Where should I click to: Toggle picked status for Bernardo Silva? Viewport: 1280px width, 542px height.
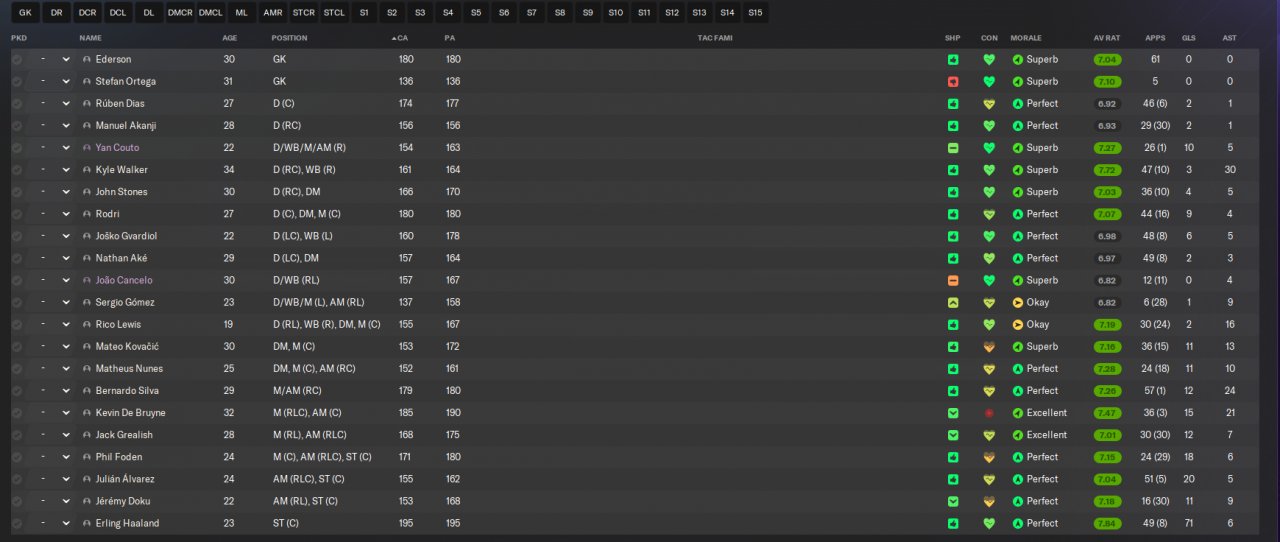[x=16, y=391]
